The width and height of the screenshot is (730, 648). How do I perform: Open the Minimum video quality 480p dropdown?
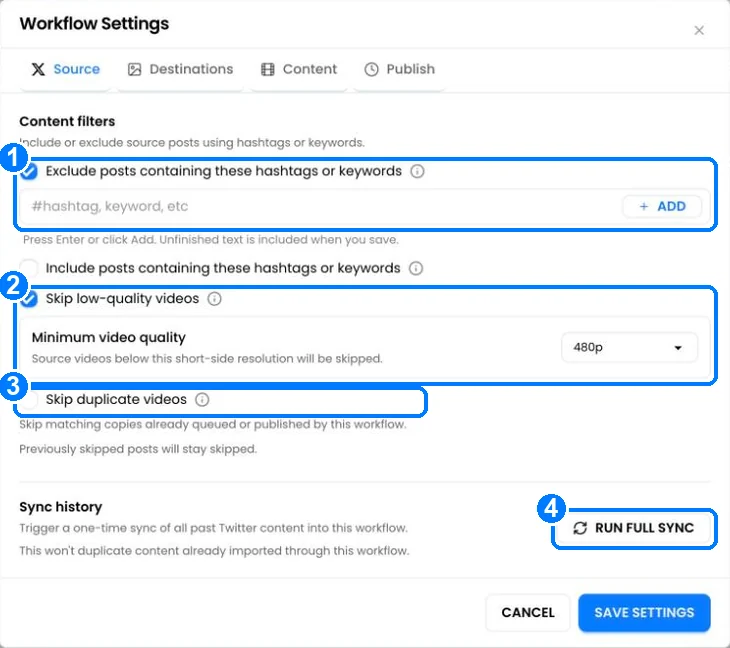tap(629, 347)
